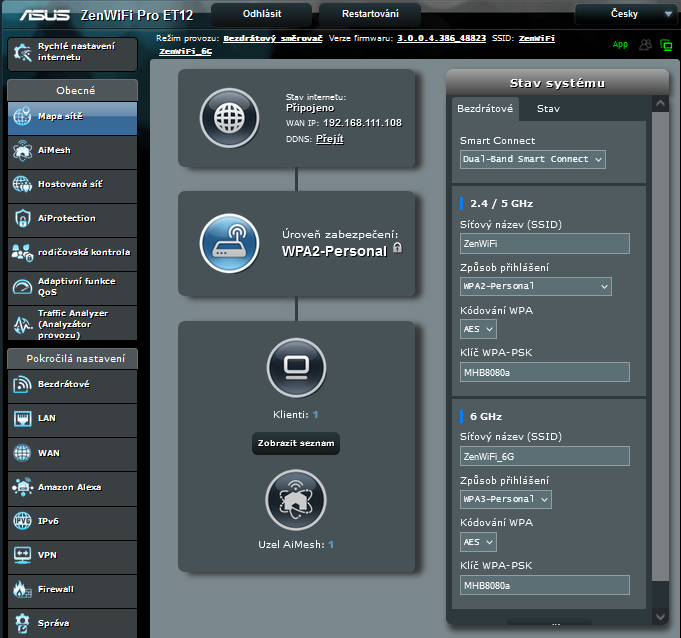
Task: Click the Odhlásit button
Action: coord(261,14)
